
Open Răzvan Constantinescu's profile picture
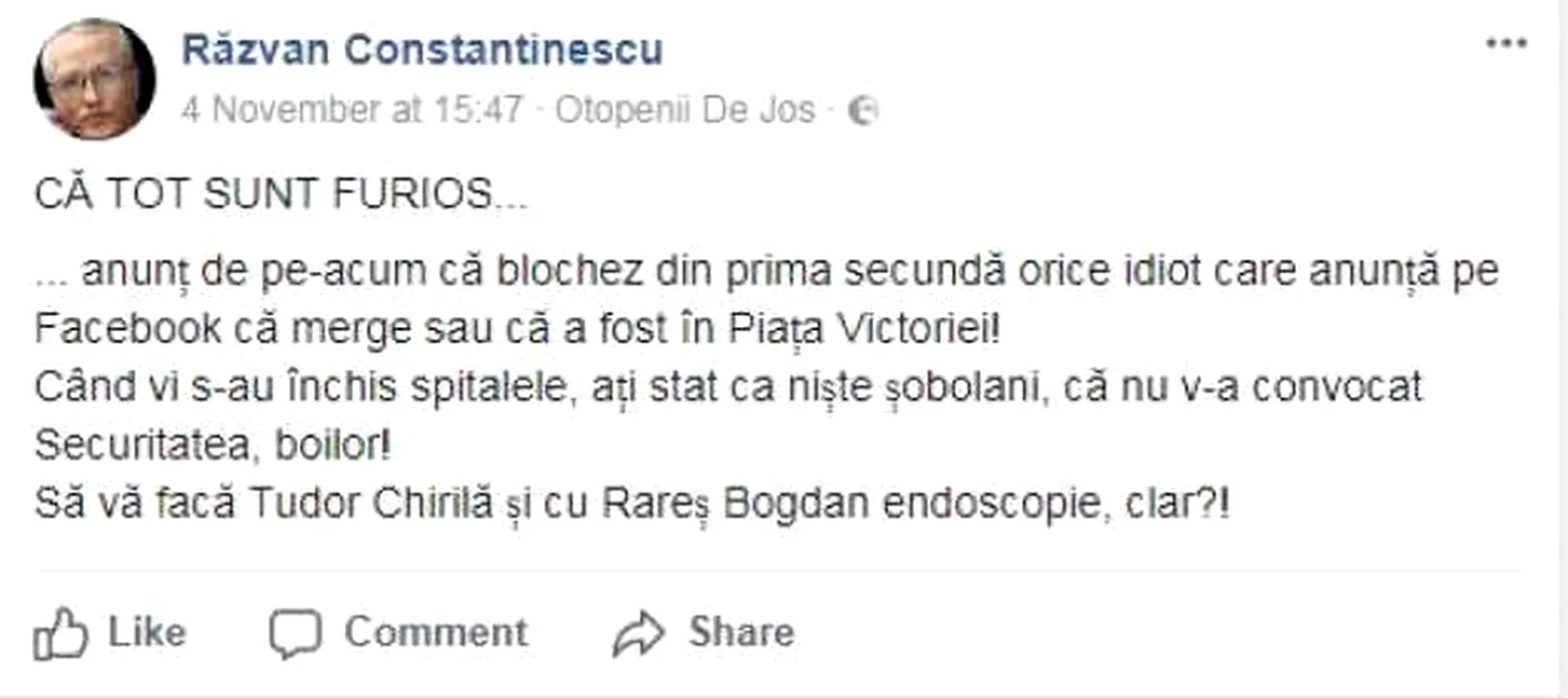point(95,80)
